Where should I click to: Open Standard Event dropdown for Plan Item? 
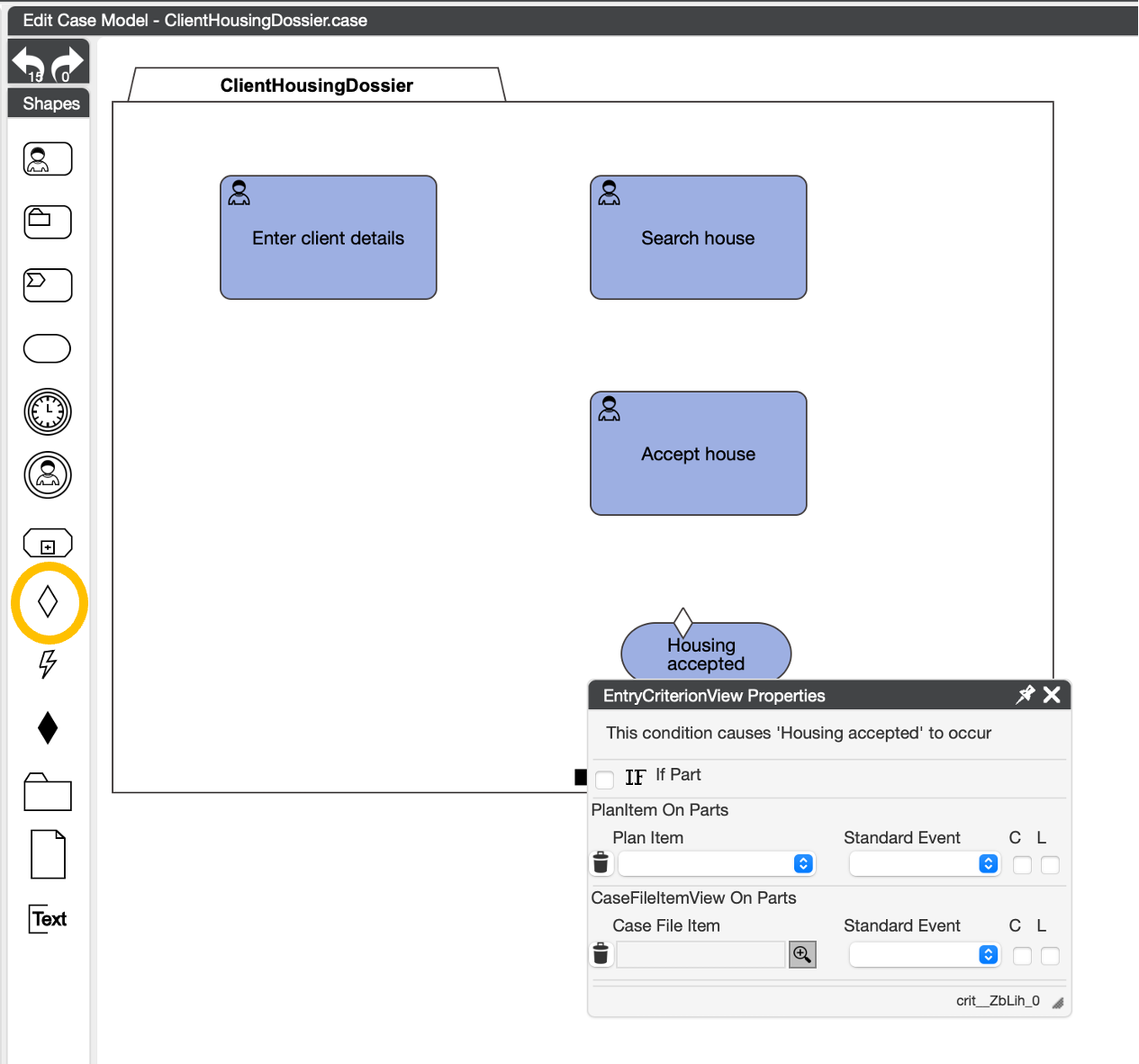point(925,864)
